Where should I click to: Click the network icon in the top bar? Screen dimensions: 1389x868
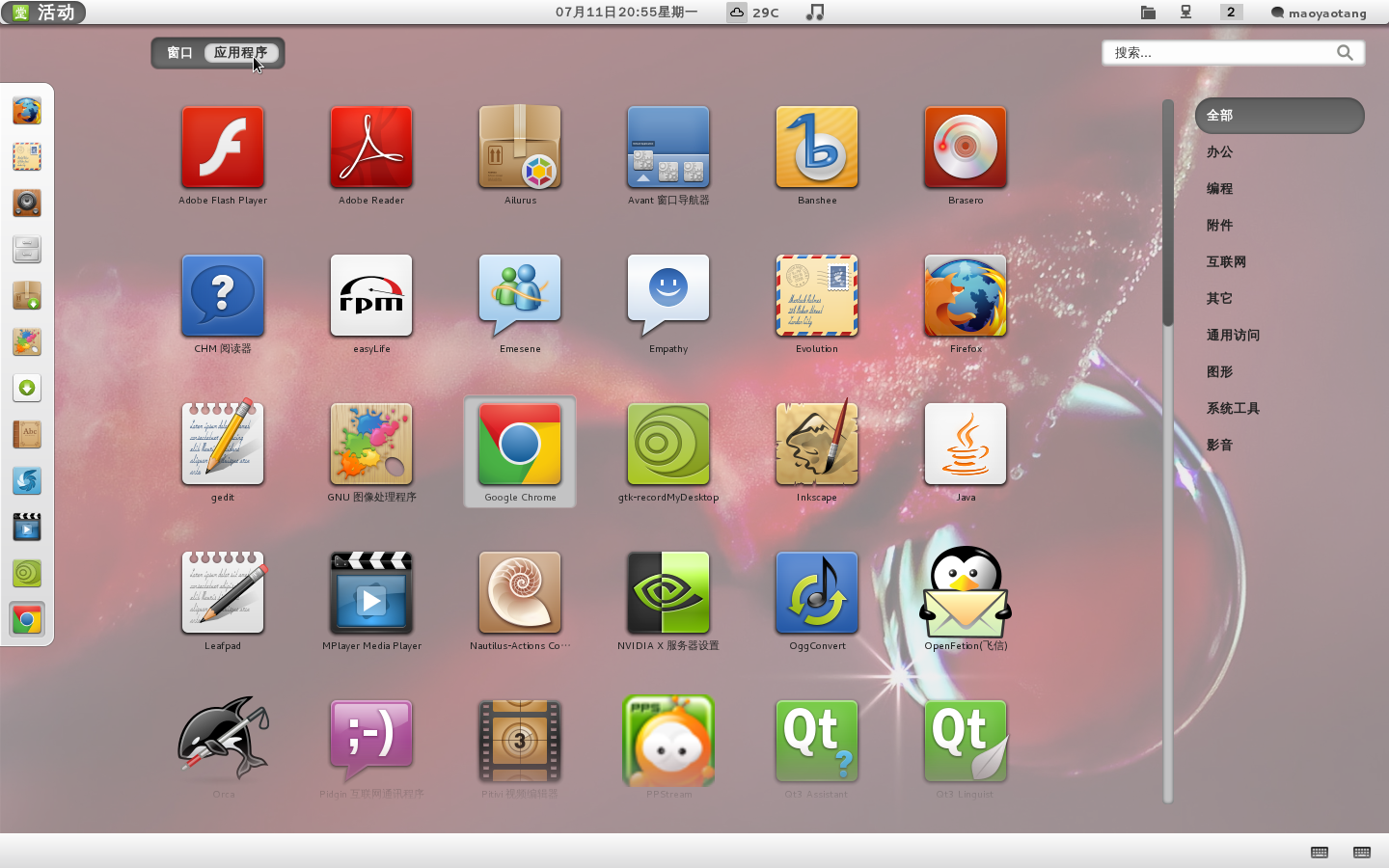1186,13
